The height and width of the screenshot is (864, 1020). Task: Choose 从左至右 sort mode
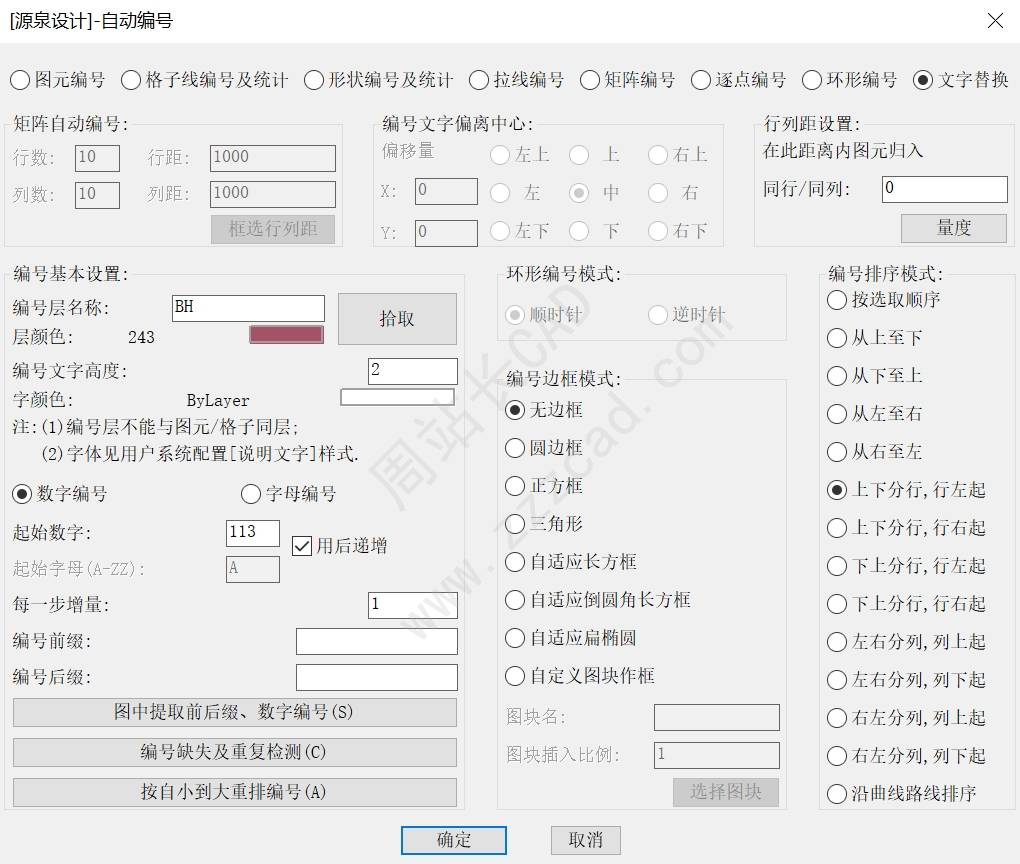(874, 414)
